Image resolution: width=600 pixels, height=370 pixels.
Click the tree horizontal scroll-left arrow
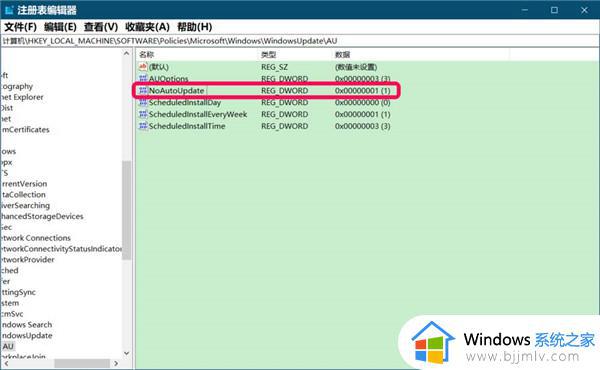5,363
